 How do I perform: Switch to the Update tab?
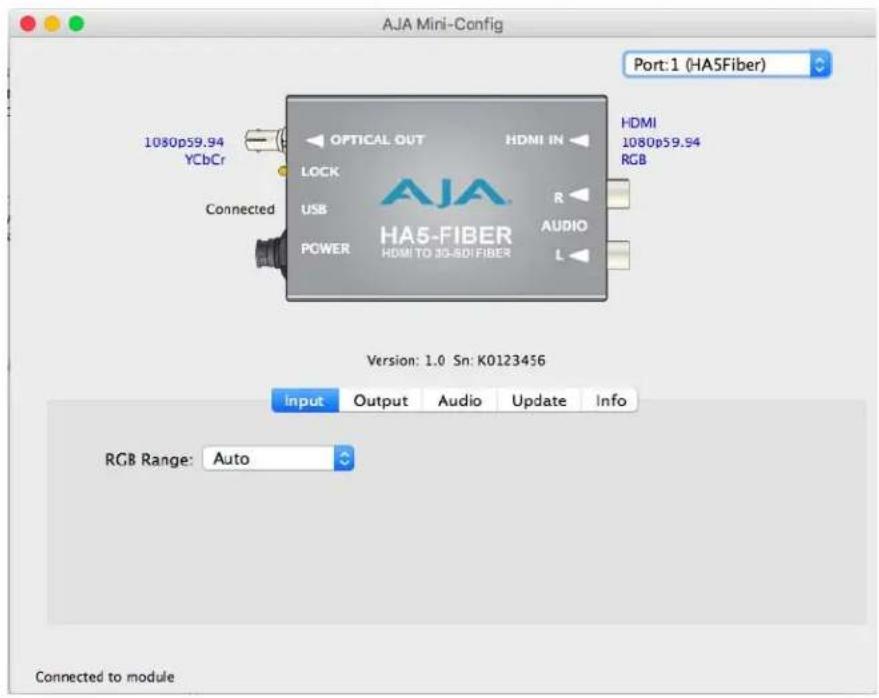click(x=539, y=400)
